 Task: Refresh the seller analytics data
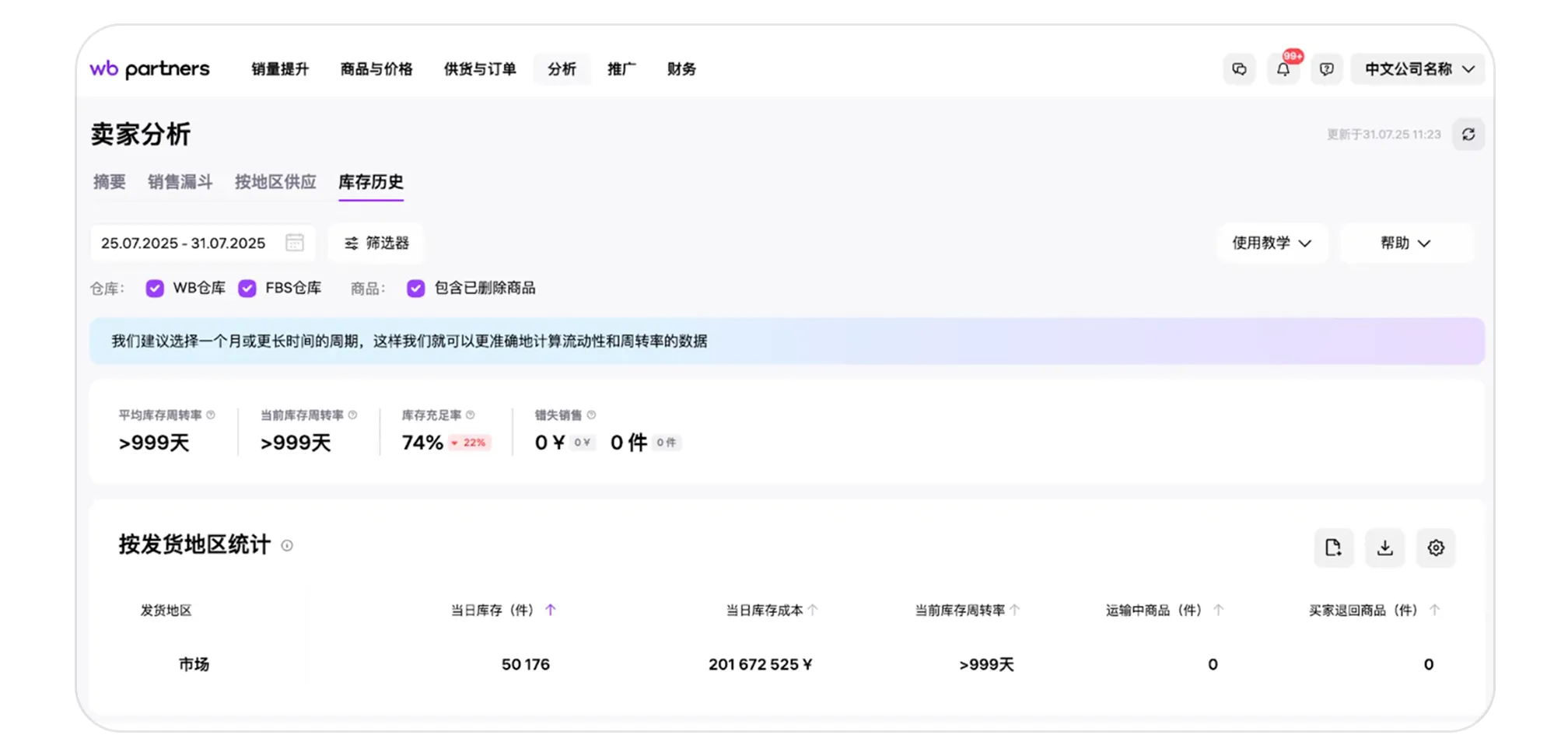coord(1468,134)
